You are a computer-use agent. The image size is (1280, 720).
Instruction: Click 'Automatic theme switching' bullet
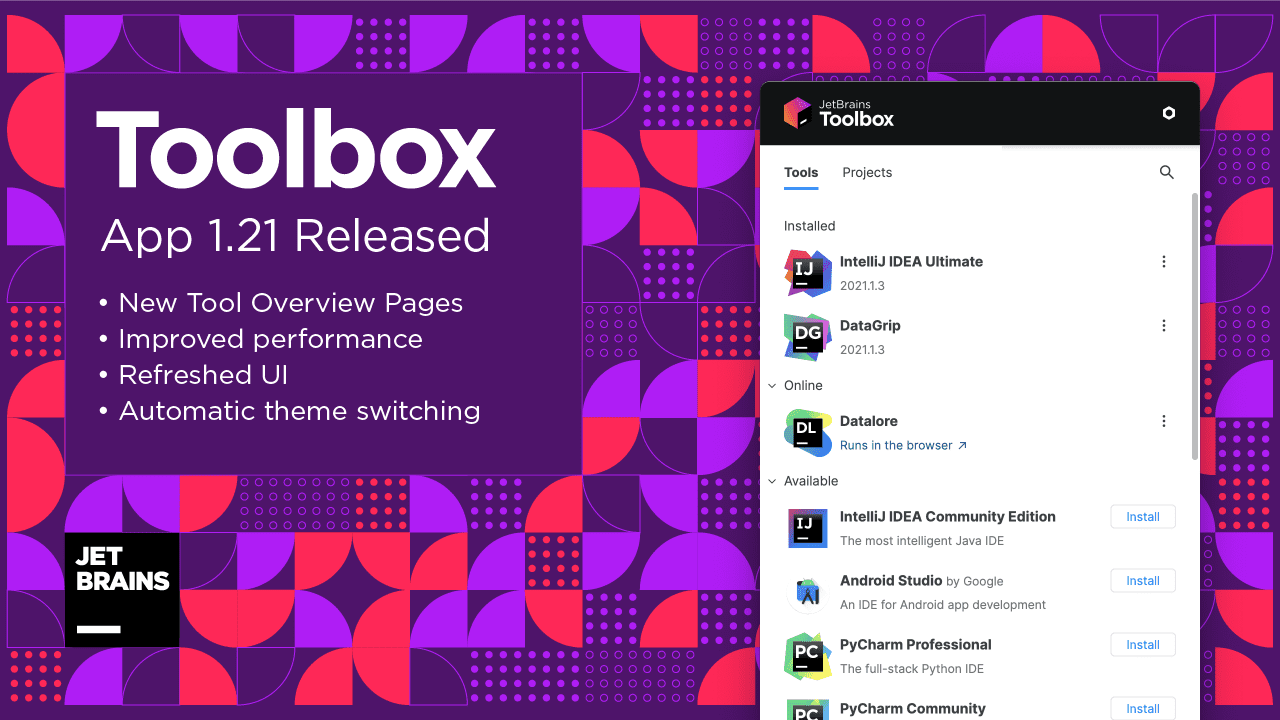299,412
